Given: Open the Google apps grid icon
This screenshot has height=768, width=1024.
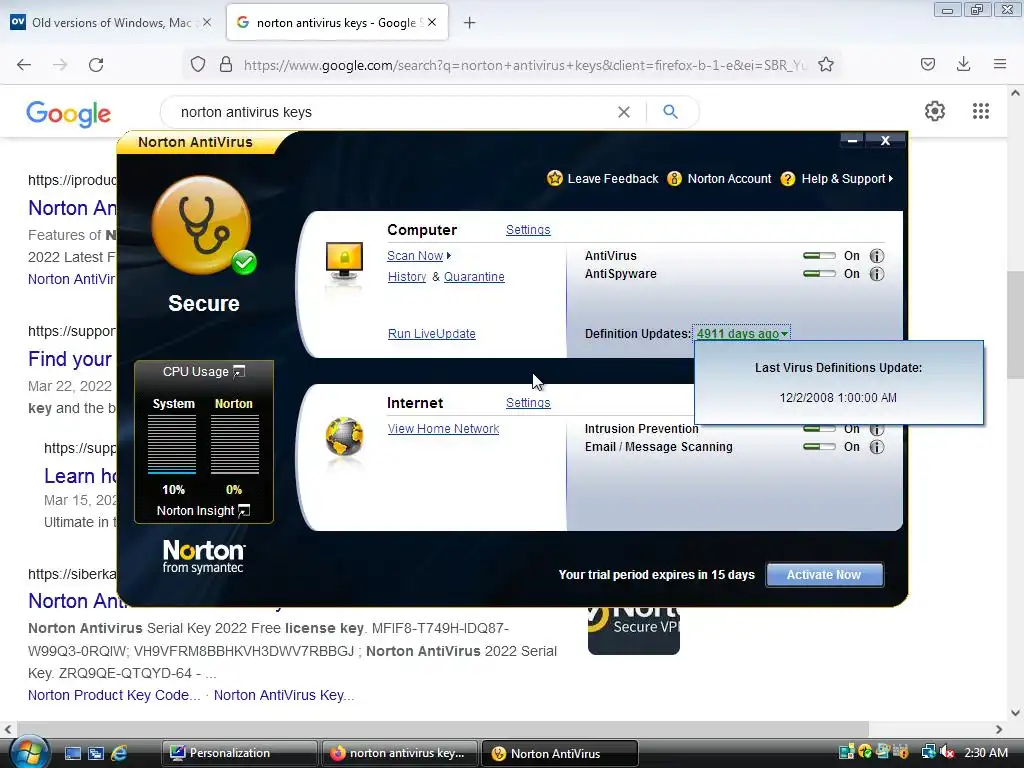Looking at the screenshot, I should 980,111.
